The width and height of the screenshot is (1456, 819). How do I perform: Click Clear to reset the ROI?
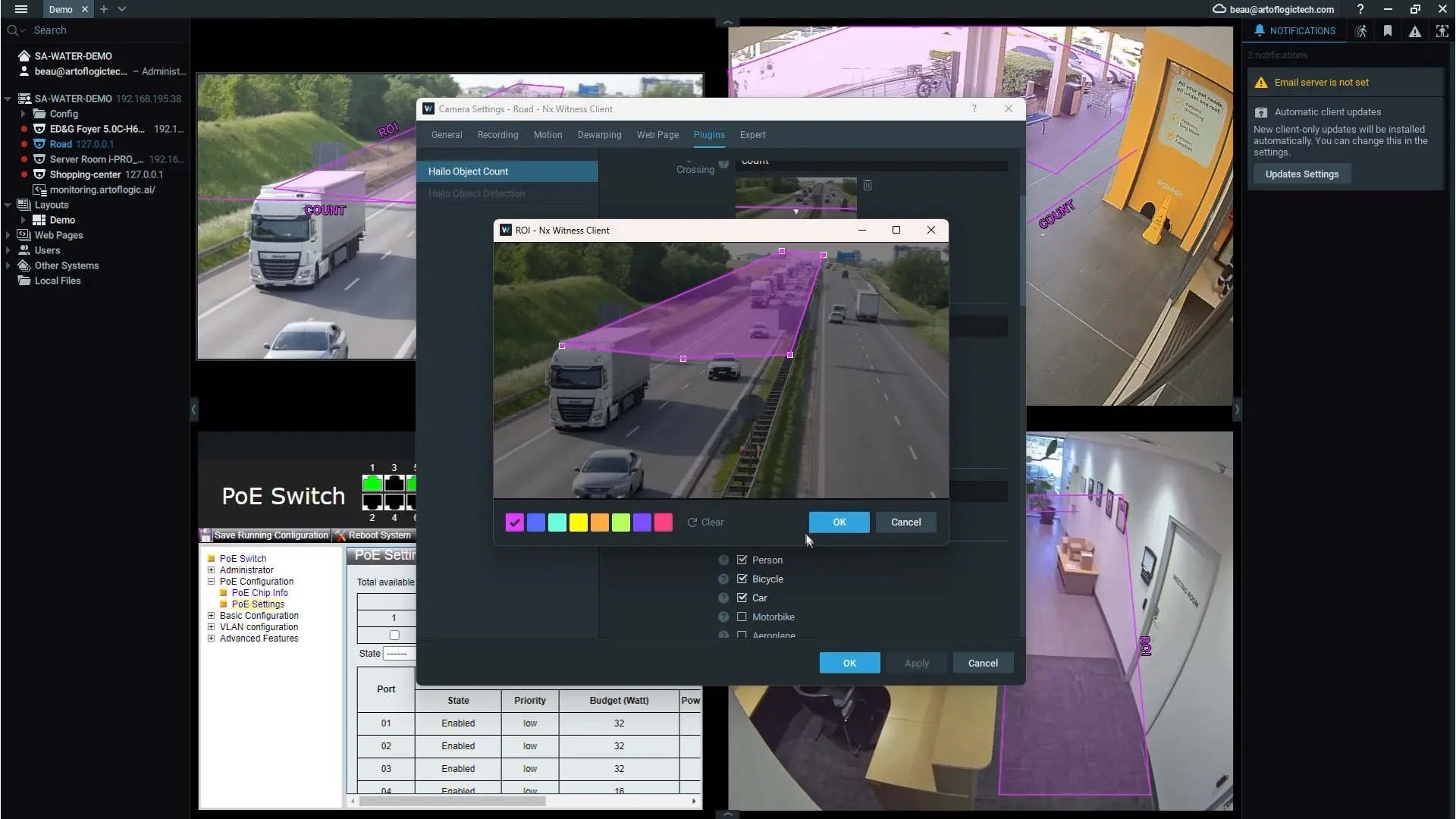click(705, 522)
